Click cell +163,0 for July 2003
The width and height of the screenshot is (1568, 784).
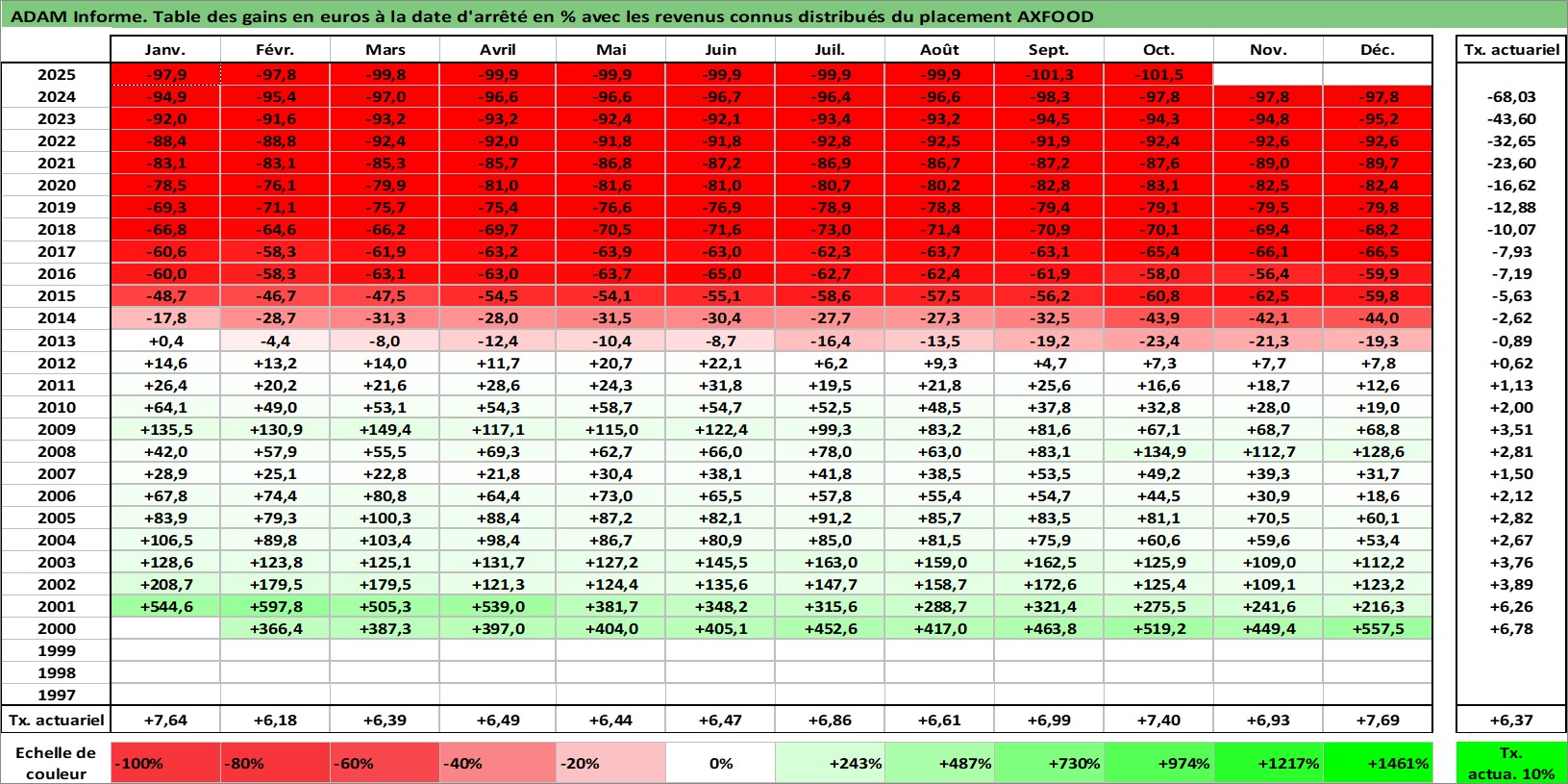coord(830,562)
